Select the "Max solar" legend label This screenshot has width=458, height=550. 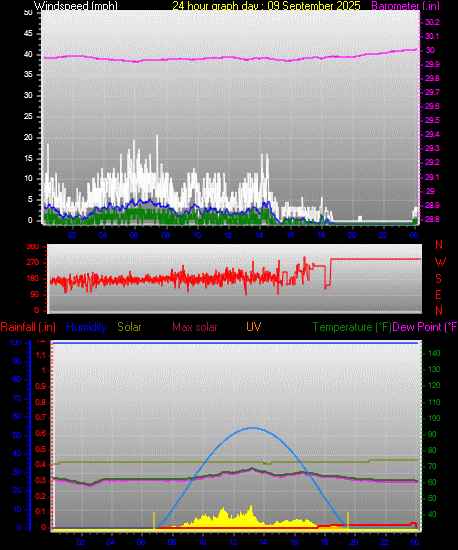195,327
